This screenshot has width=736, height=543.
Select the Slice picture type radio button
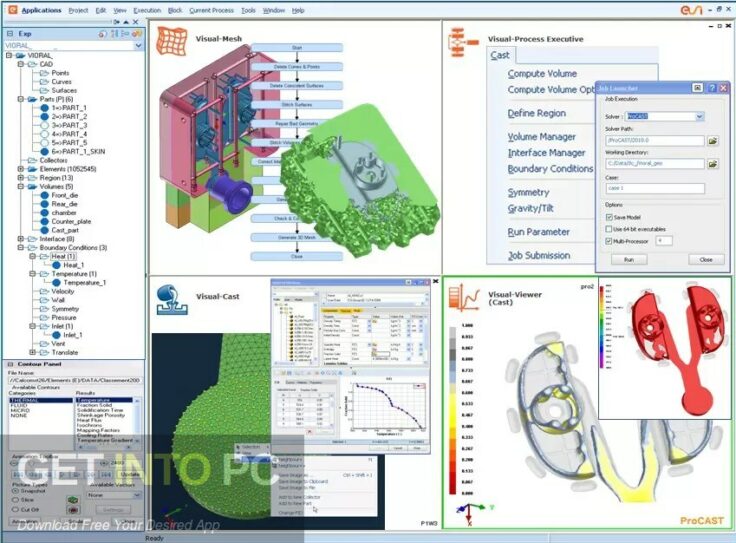[15, 500]
